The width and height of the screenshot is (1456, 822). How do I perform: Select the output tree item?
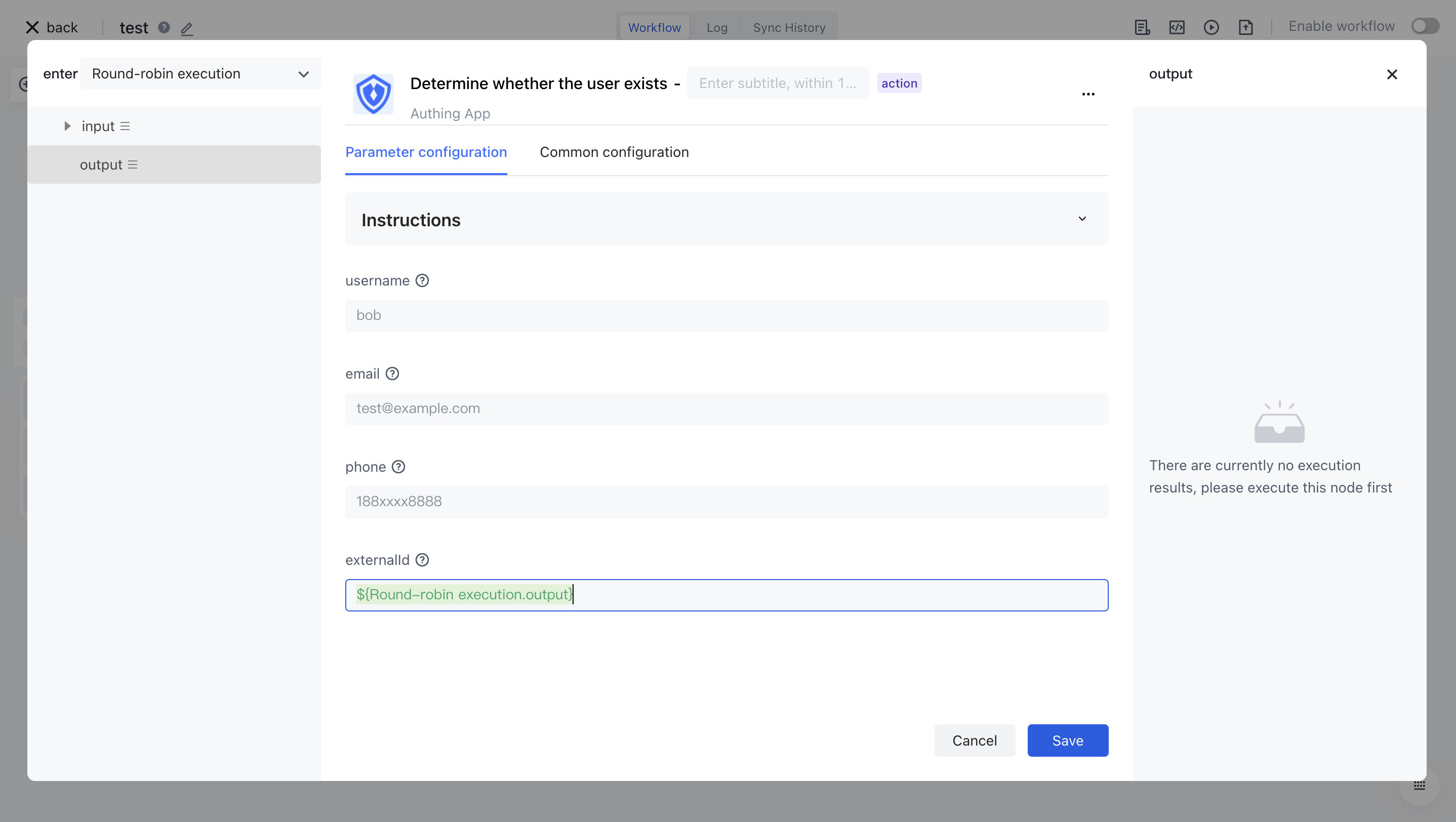coord(101,165)
